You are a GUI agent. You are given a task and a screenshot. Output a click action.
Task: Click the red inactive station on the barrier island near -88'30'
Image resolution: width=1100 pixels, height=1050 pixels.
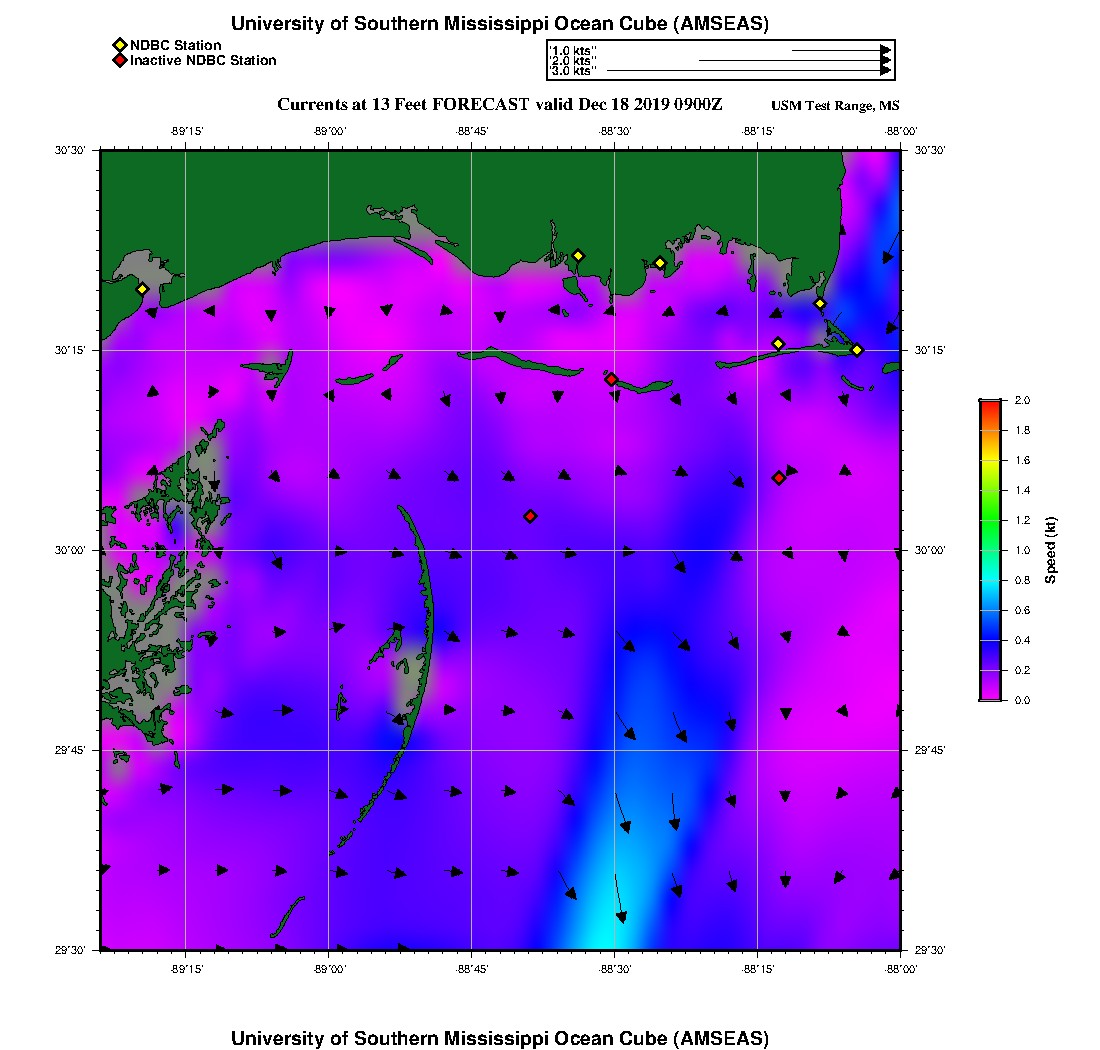coord(611,379)
